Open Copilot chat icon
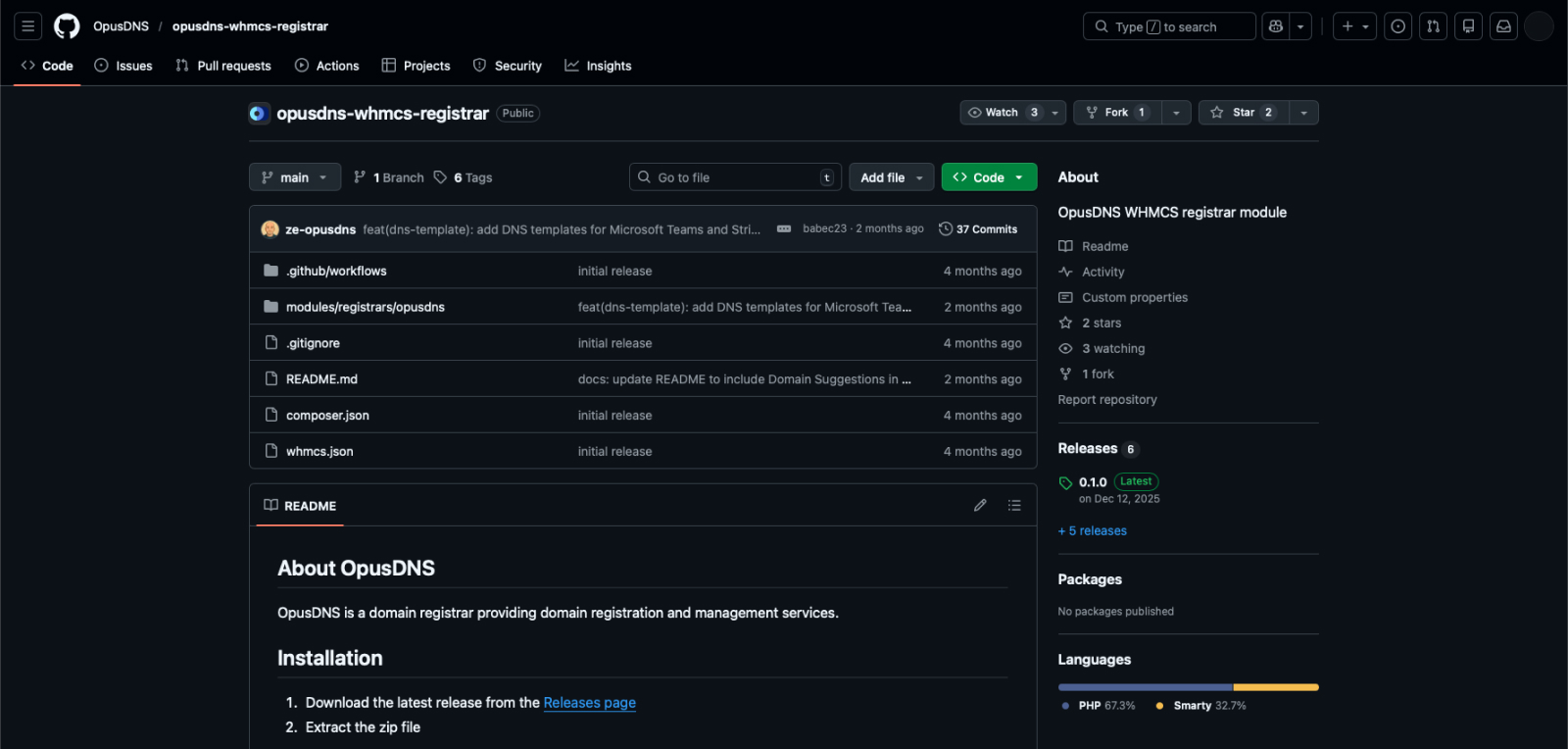 [1275, 26]
